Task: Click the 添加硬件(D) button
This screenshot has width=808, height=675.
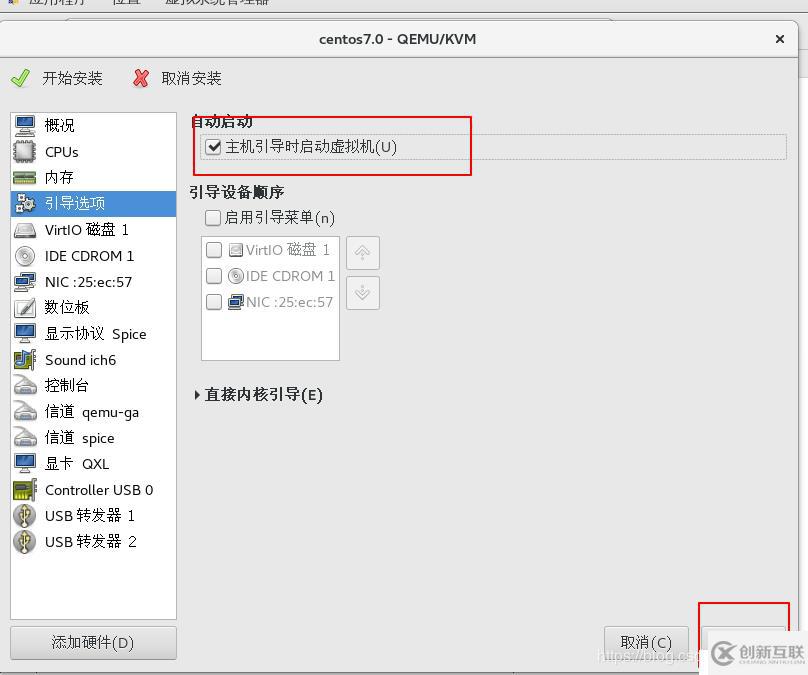Action: pos(93,643)
